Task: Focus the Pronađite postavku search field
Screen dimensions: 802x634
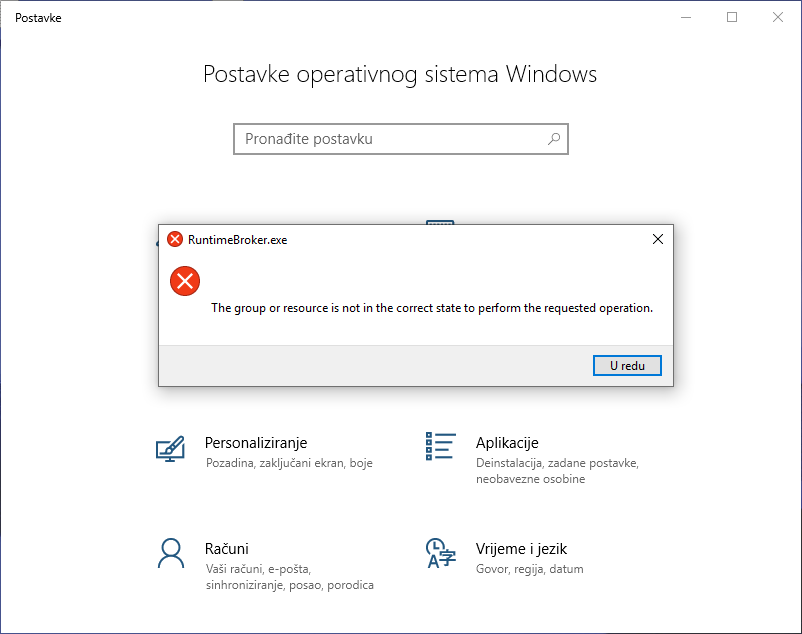Action: (390, 139)
